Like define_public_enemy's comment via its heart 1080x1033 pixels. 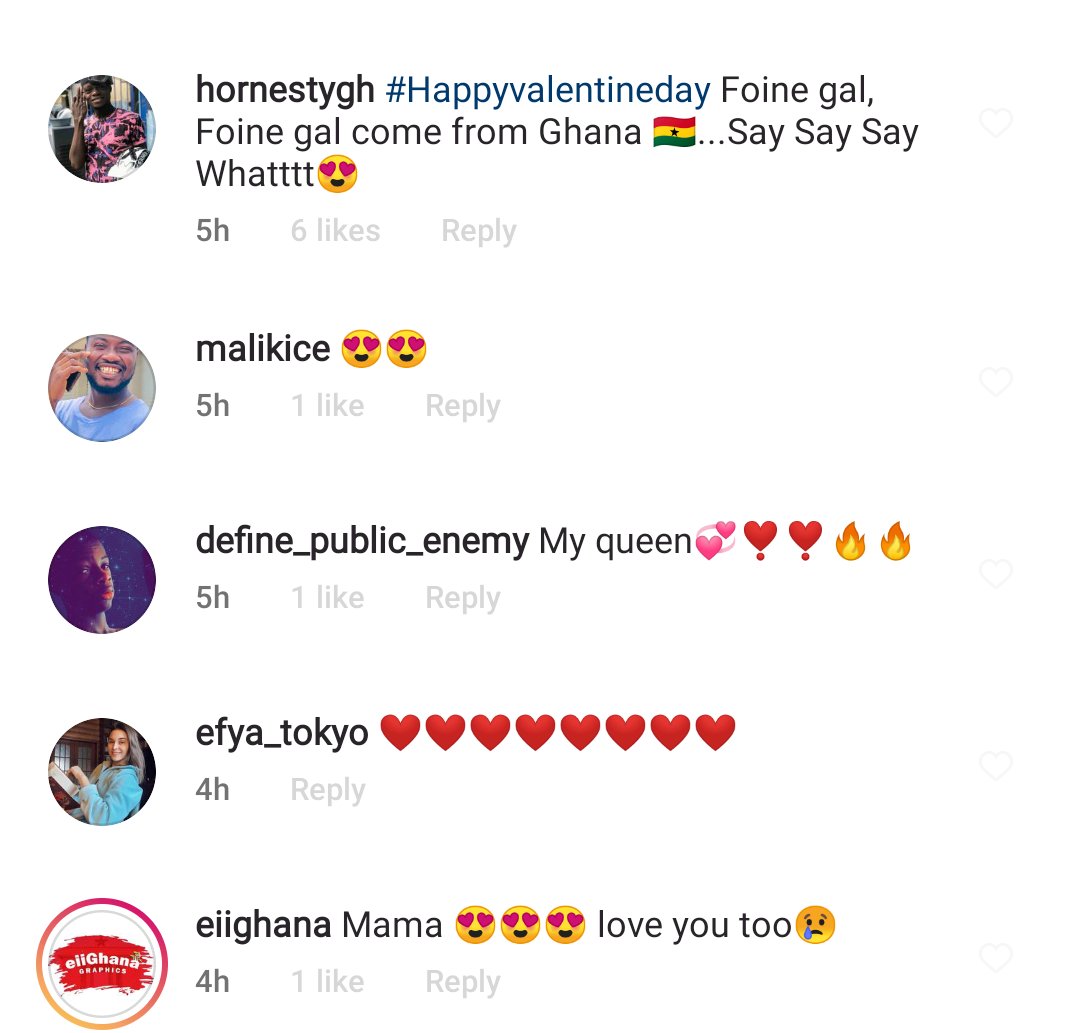[995, 574]
